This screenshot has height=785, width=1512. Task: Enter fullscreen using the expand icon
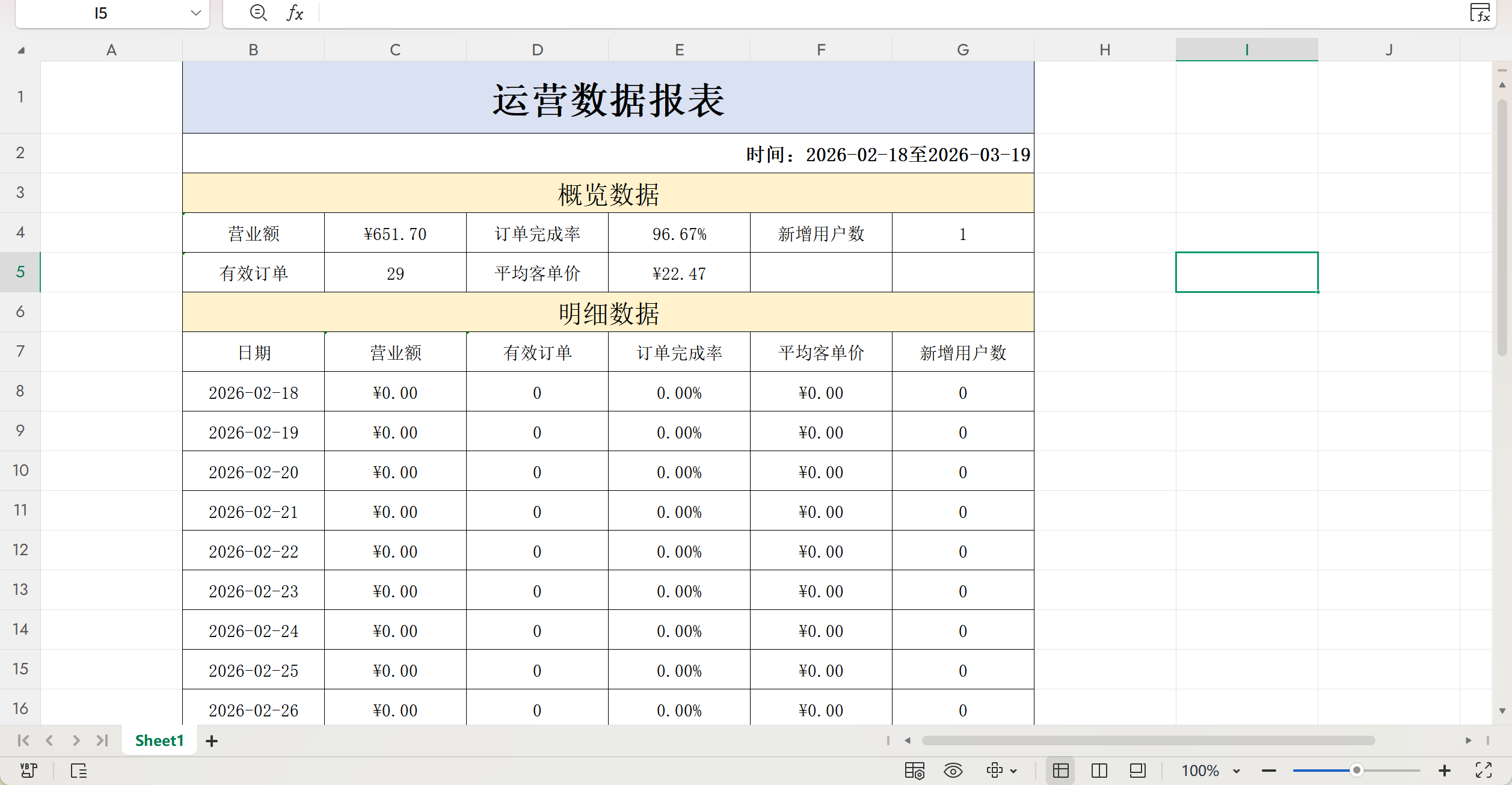click(1484, 771)
